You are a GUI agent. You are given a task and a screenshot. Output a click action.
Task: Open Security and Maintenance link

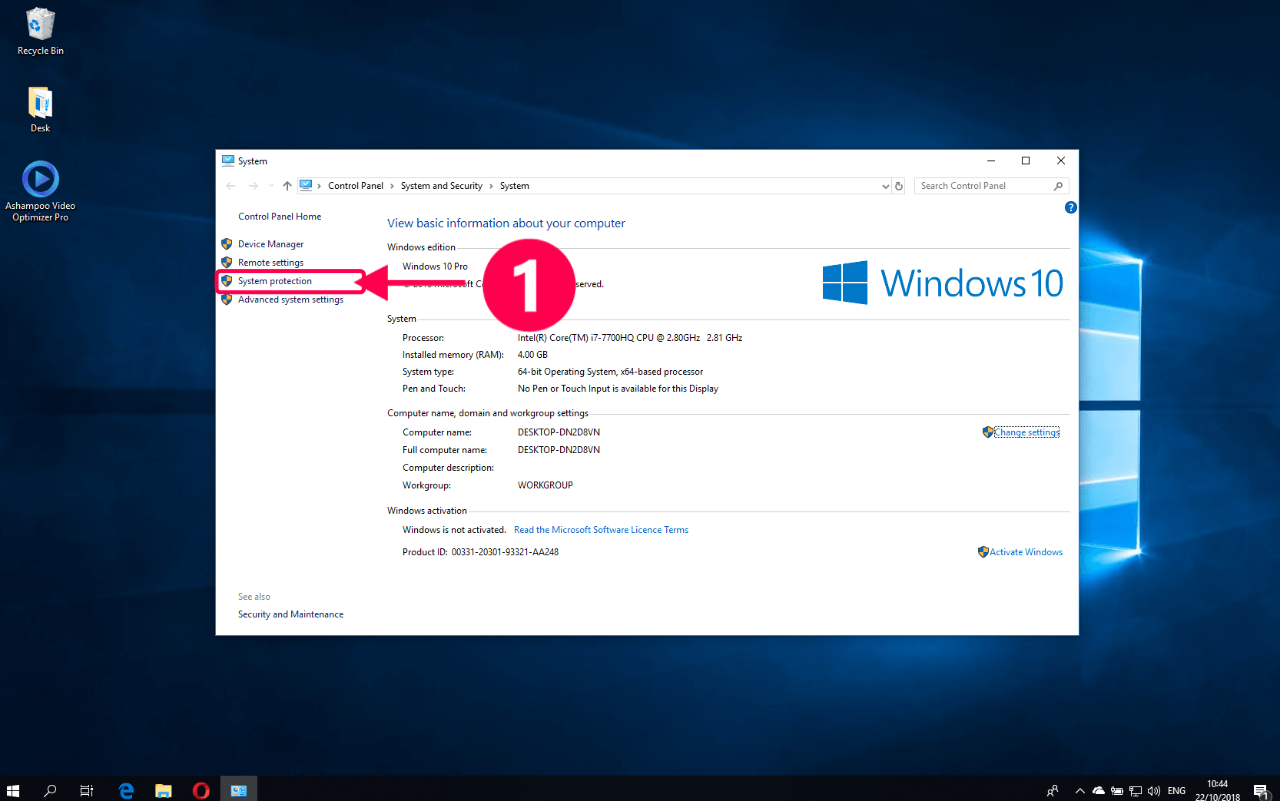coord(291,615)
